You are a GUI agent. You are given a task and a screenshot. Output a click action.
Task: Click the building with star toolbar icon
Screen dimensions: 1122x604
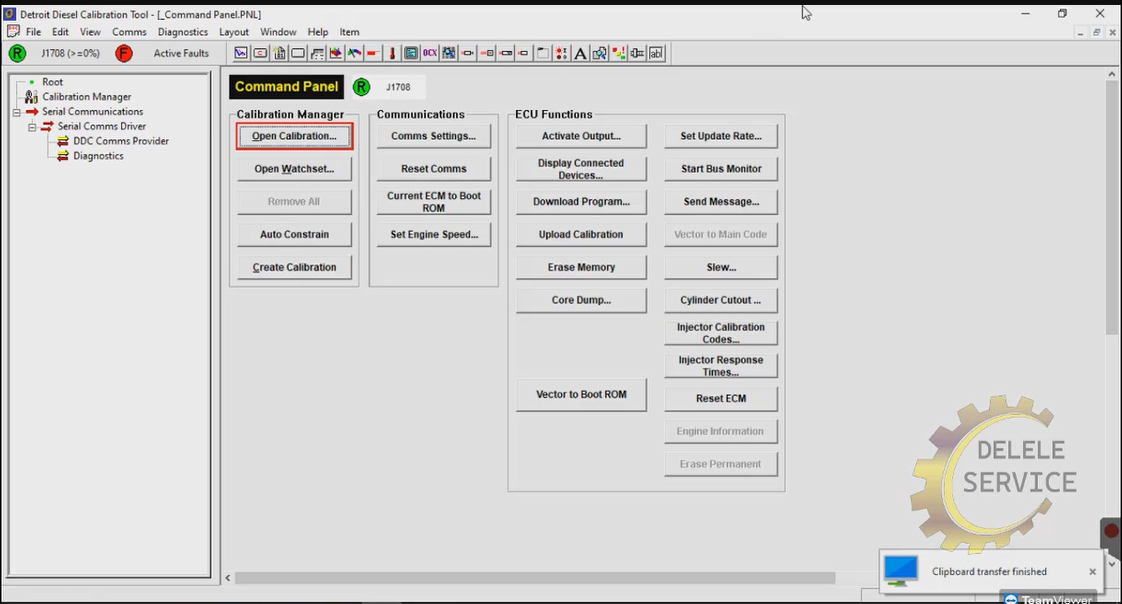tap(279, 53)
